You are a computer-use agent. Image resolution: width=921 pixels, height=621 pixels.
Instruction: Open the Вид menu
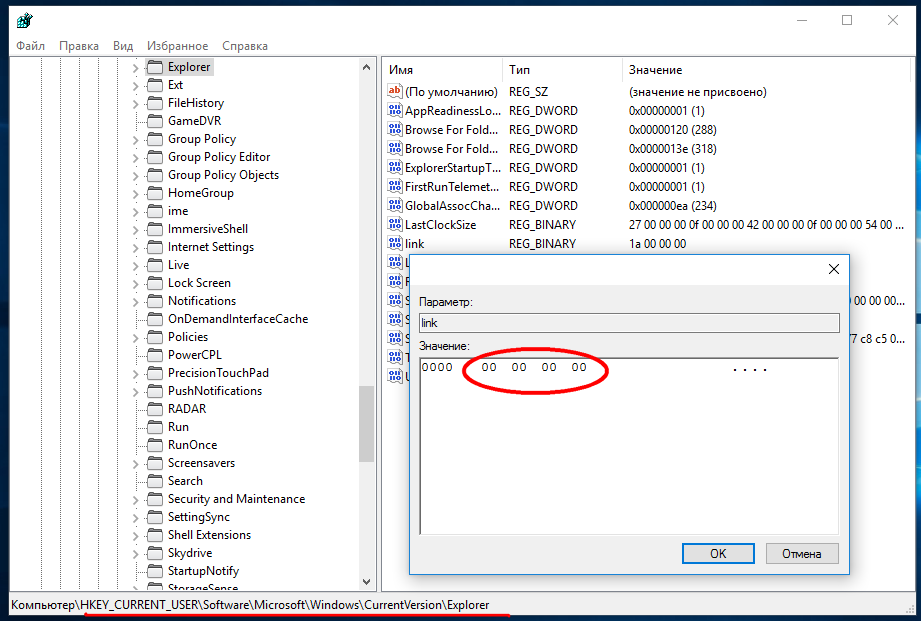click(123, 46)
